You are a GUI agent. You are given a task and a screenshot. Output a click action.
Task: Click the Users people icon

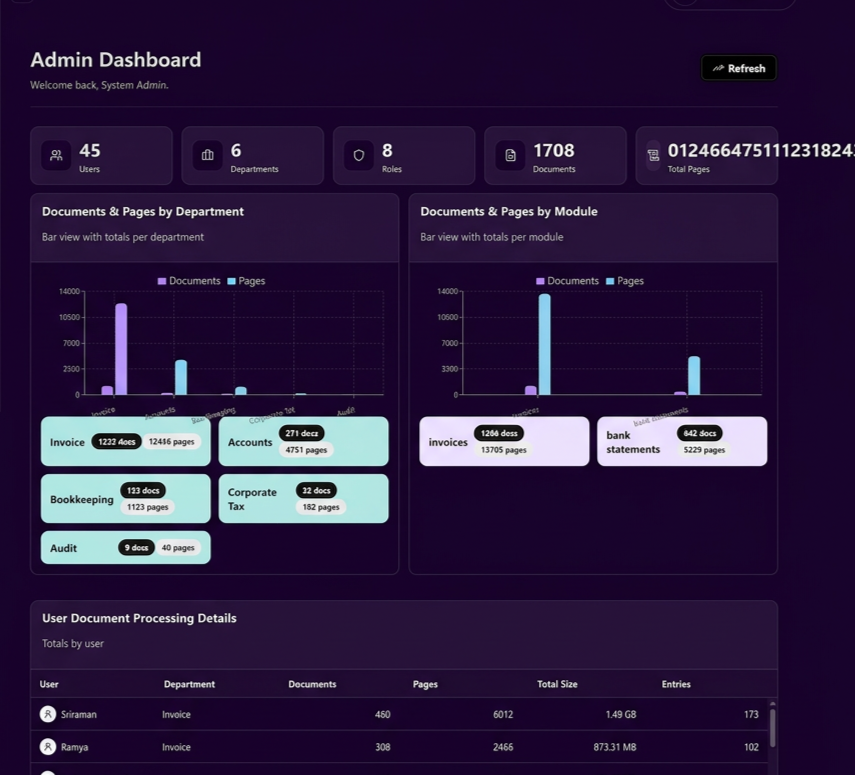(x=55, y=156)
